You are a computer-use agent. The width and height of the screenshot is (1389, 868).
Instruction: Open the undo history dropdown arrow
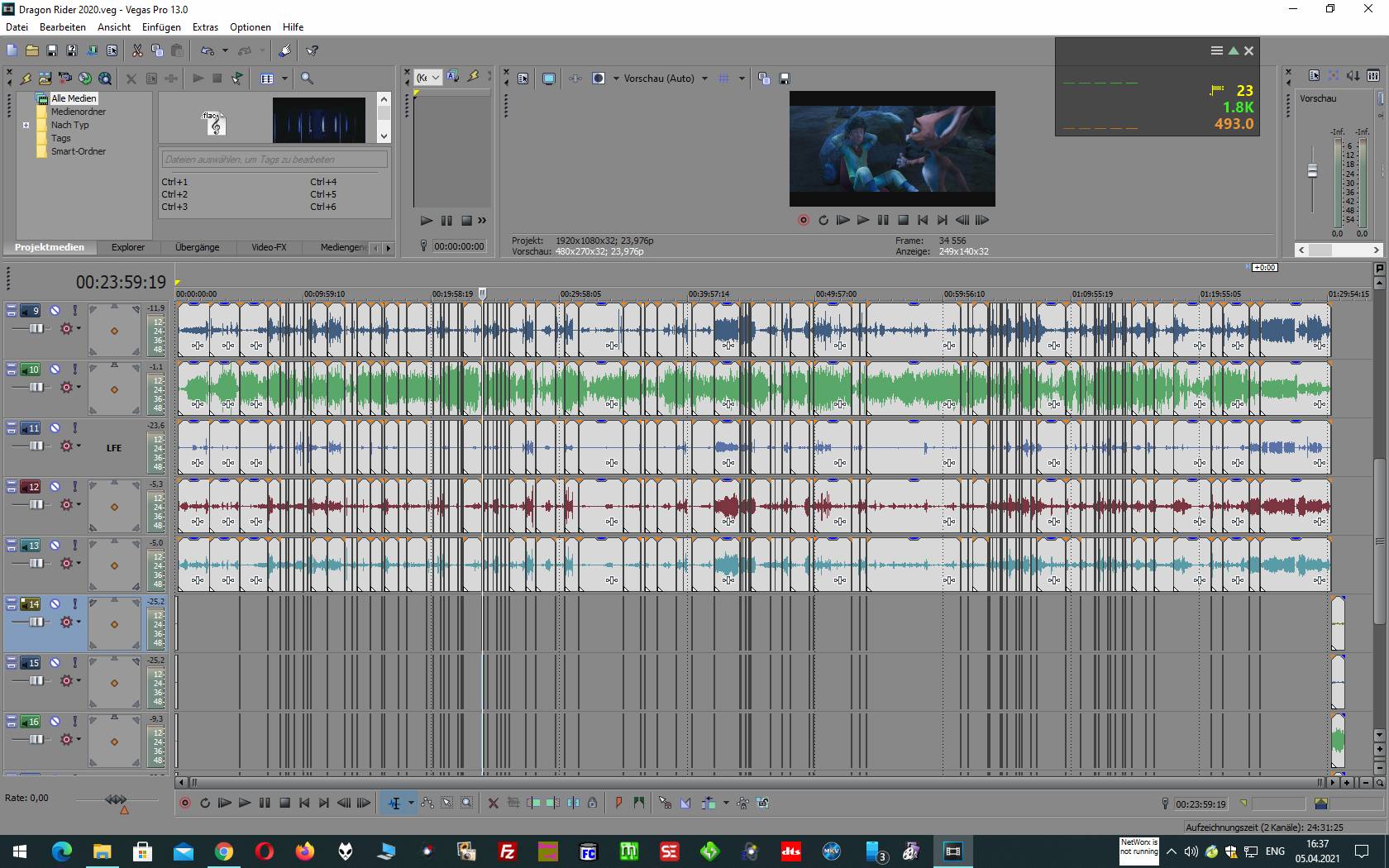click(x=225, y=50)
